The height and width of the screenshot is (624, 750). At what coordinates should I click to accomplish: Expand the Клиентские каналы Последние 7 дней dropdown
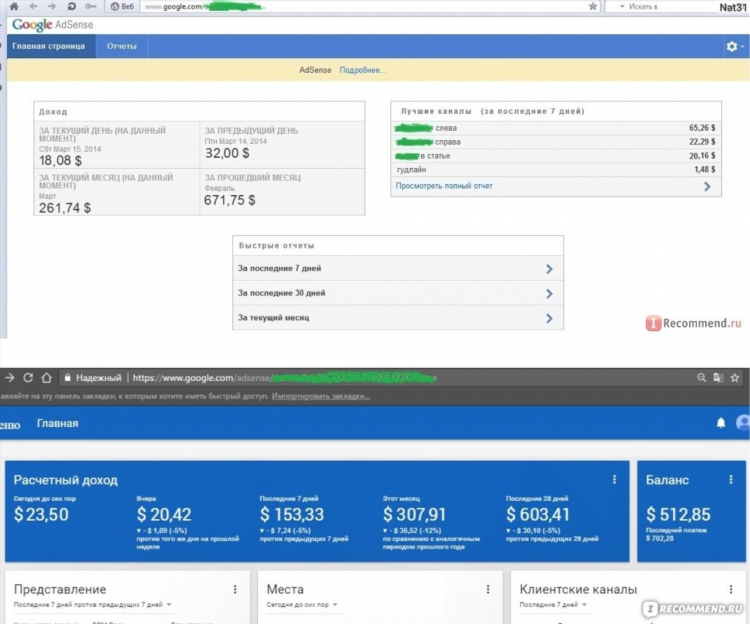553,605
